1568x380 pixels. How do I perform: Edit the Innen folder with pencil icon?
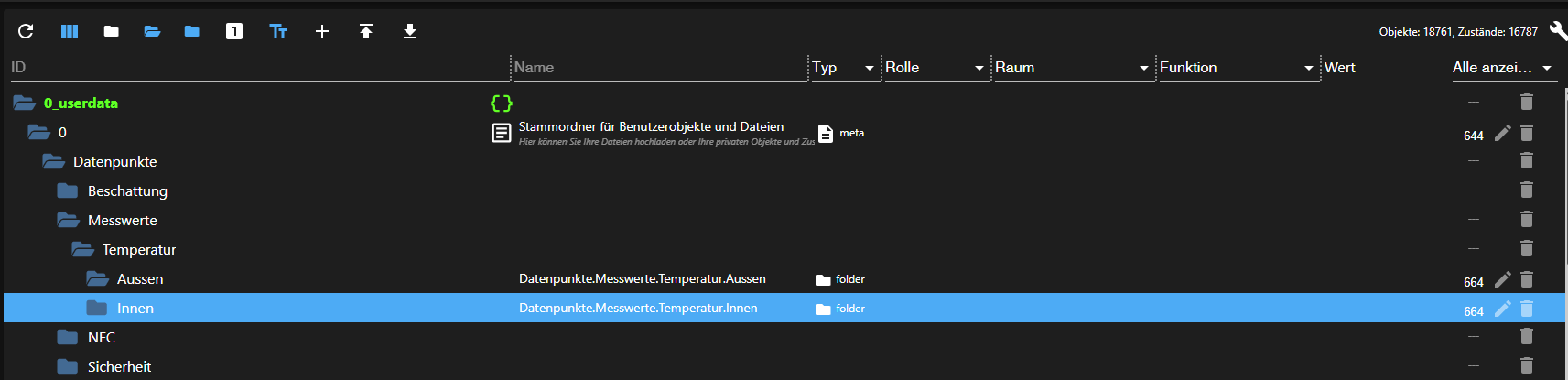point(1502,309)
